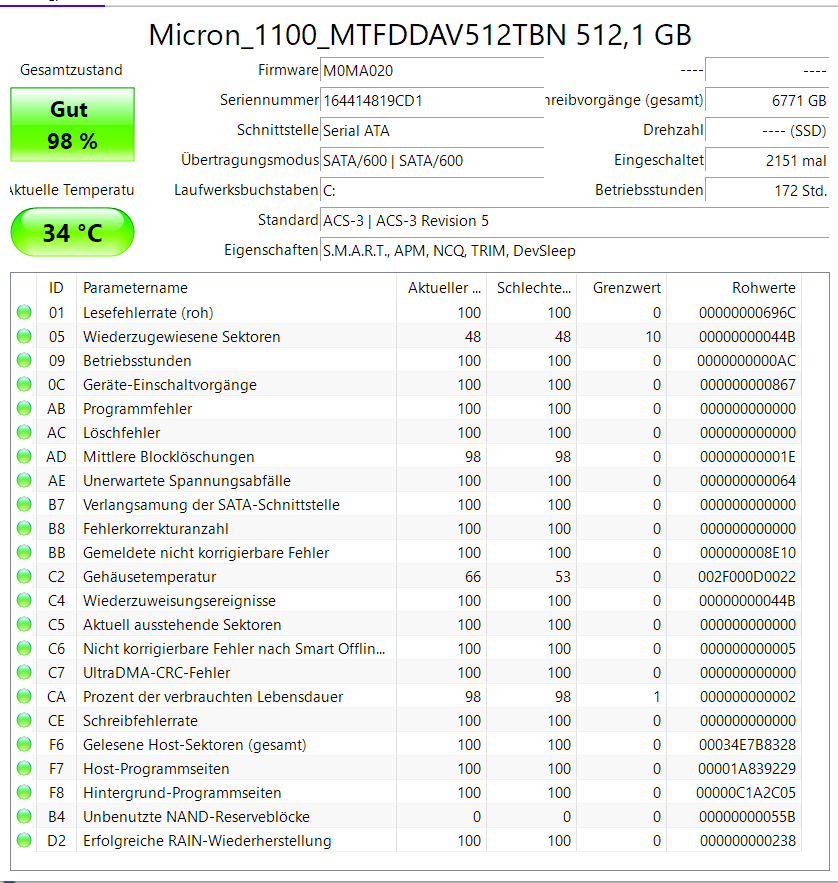838x883 pixels.
Task: Click raw value 000000000064
Action: tap(748, 481)
